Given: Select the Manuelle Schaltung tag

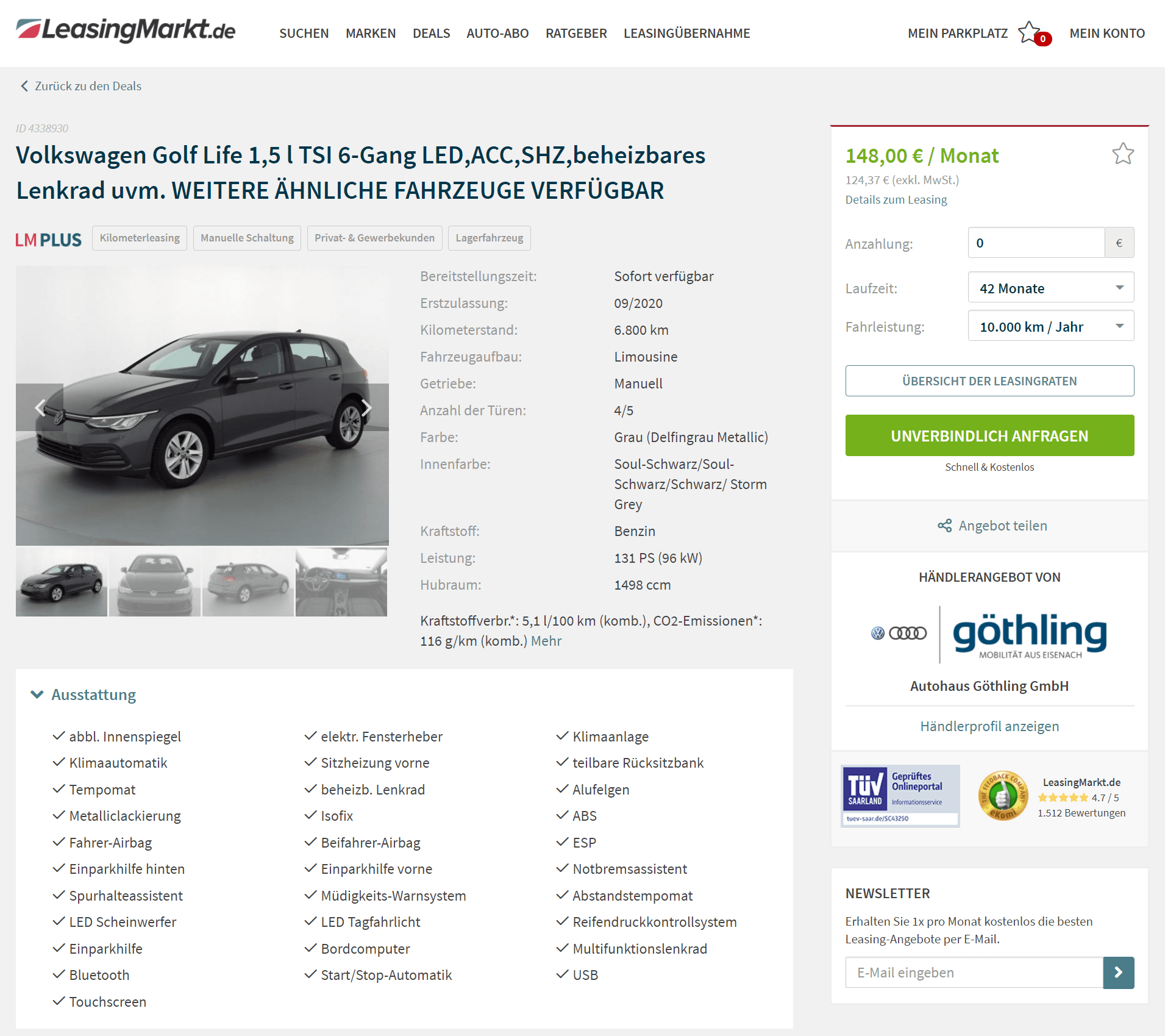Looking at the screenshot, I should [247, 238].
